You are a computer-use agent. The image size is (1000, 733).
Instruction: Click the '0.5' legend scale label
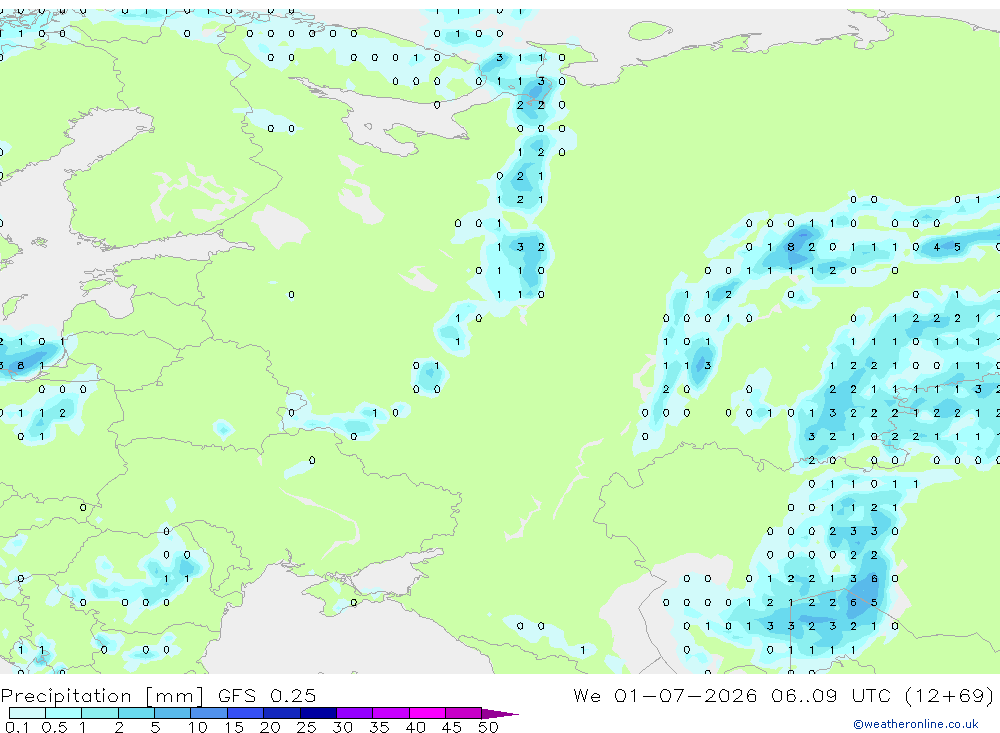[x=54, y=727]
